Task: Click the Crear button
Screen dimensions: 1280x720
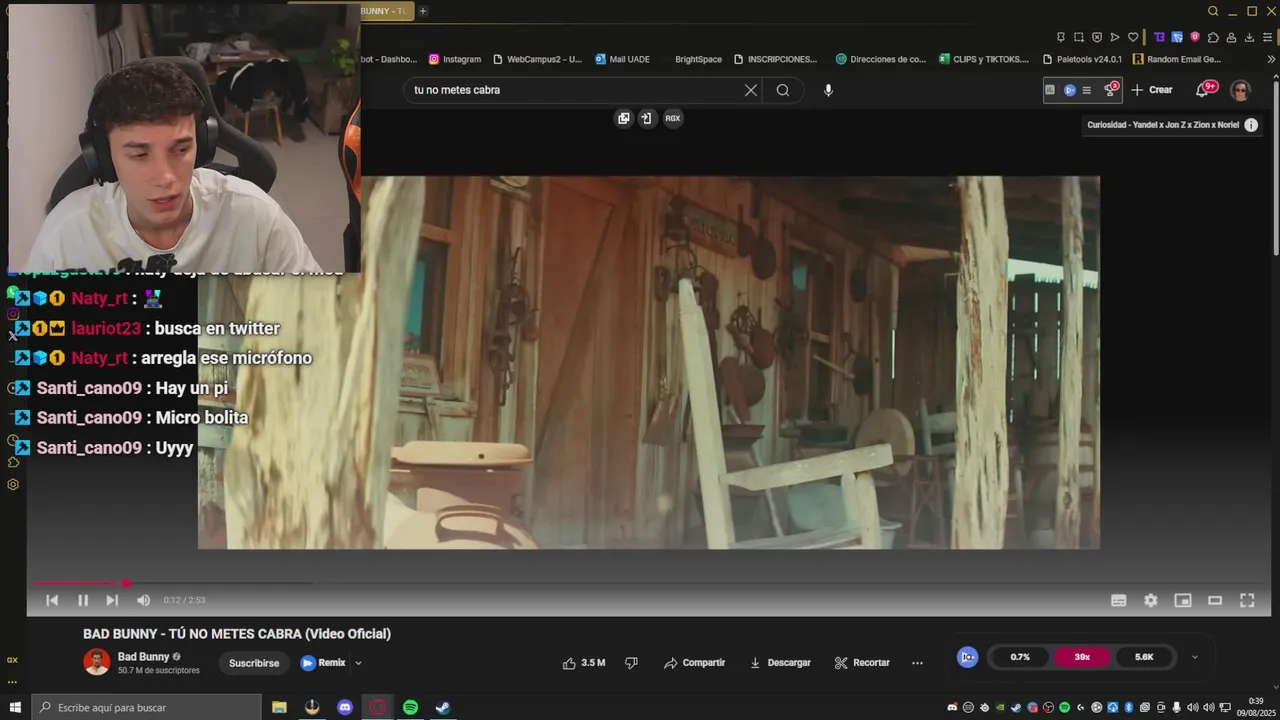Action: pos(1151,90)
